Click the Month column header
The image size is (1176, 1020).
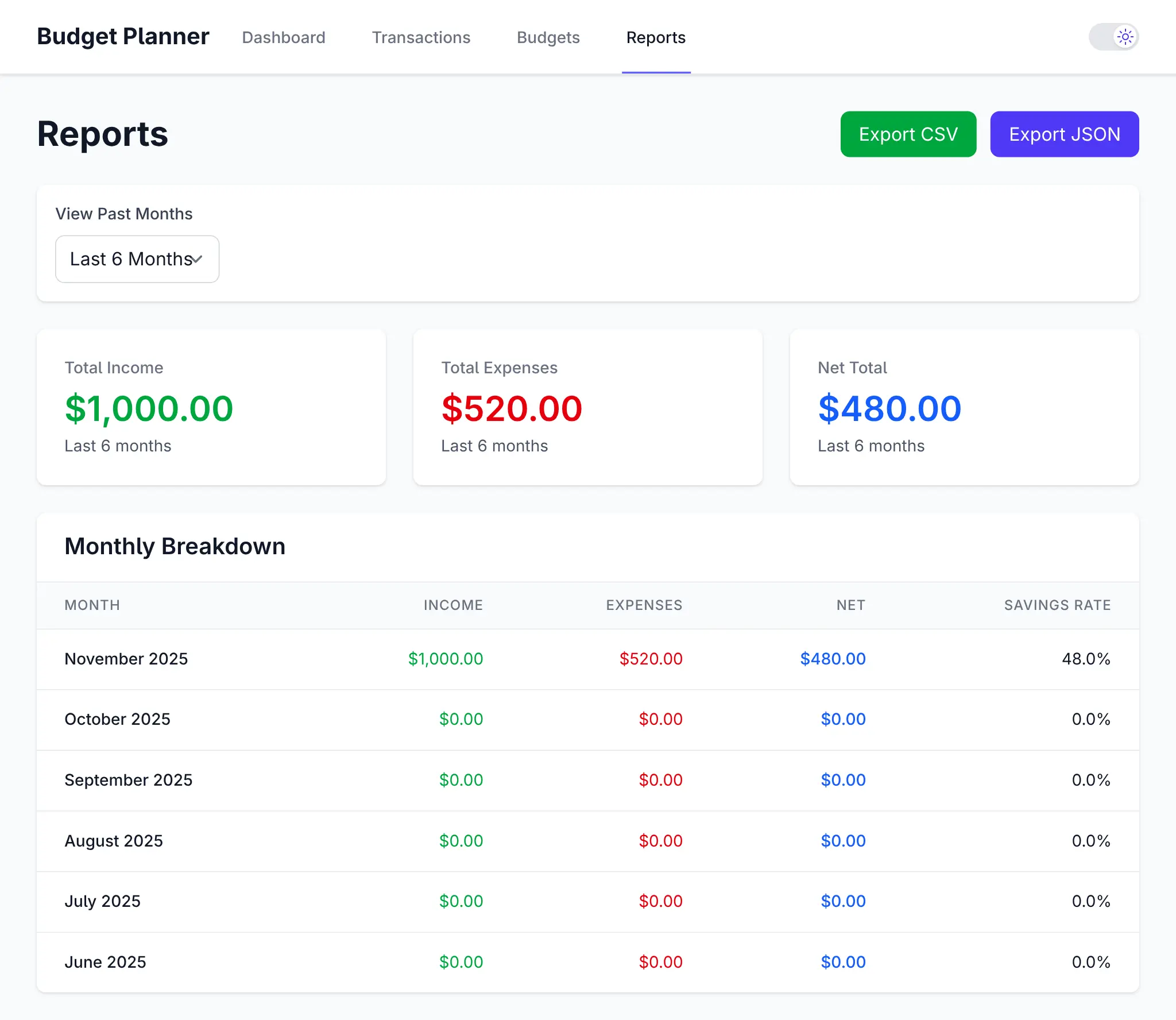pyautogui.click(x=92, y=605)
